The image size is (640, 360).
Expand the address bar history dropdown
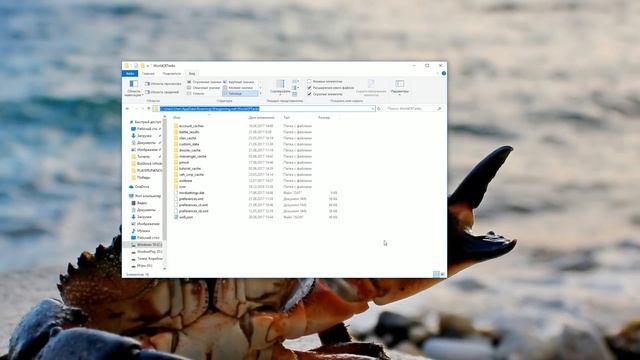(373, 109)
